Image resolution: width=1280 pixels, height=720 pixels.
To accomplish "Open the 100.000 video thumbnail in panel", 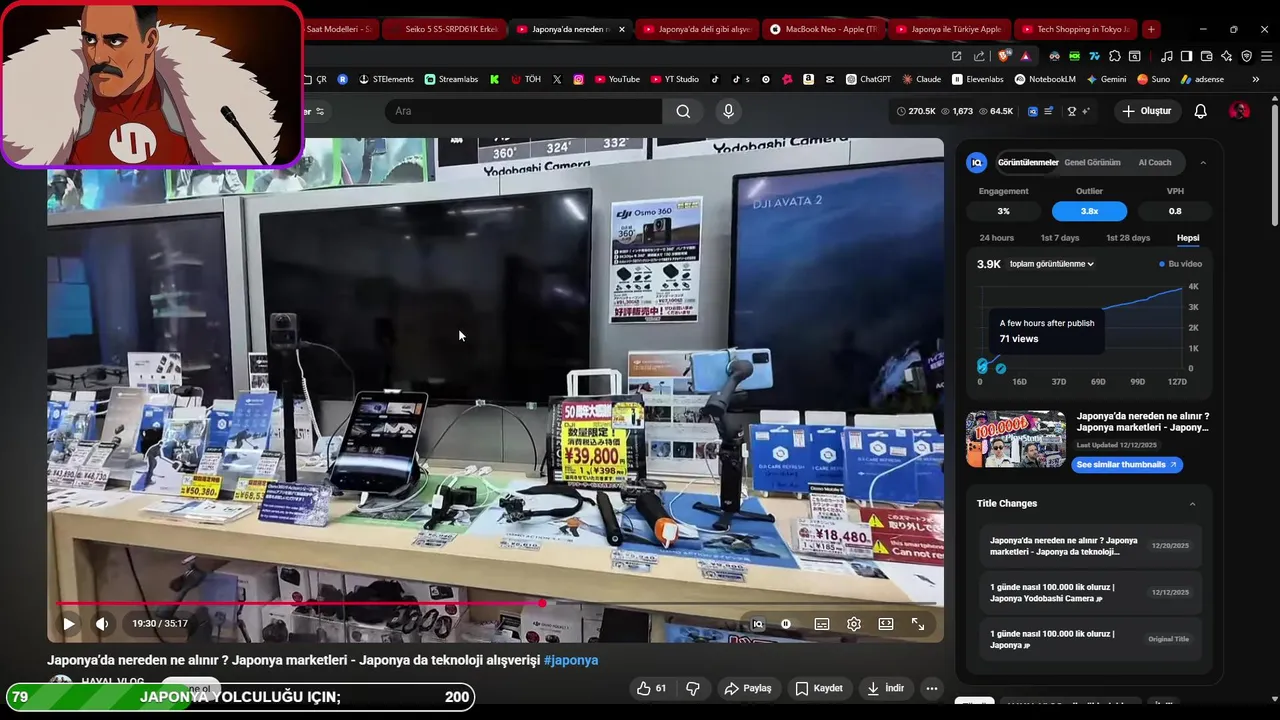I will tap(1015, 439).
